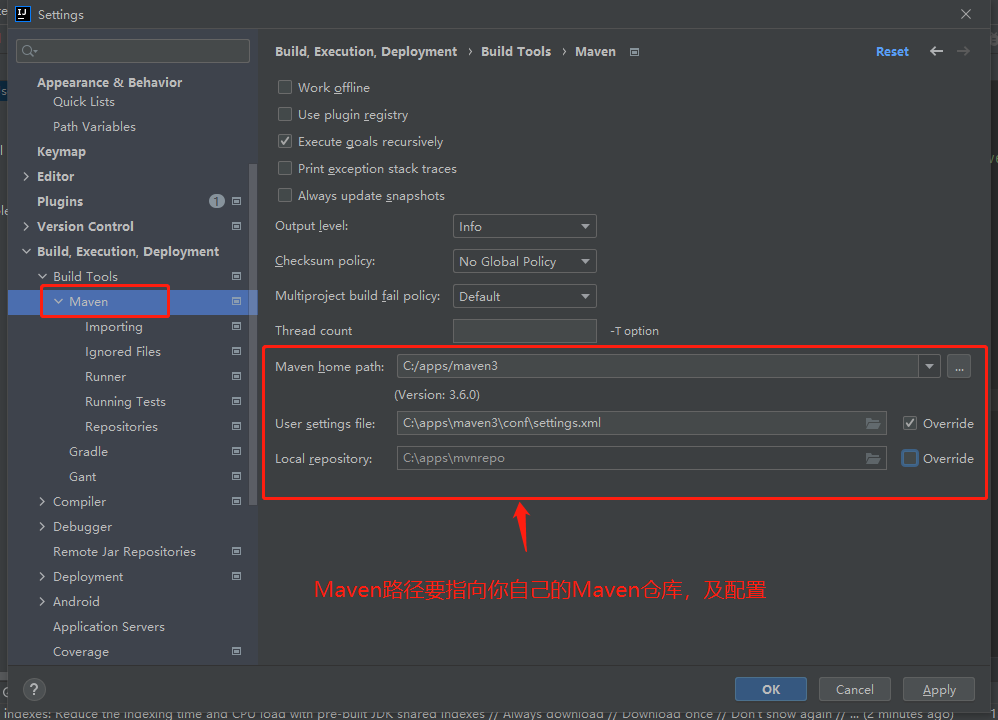Click the project-level icon beside Runner
The height and width of the screenshot is (720, 998).
(x=236, y=376)
